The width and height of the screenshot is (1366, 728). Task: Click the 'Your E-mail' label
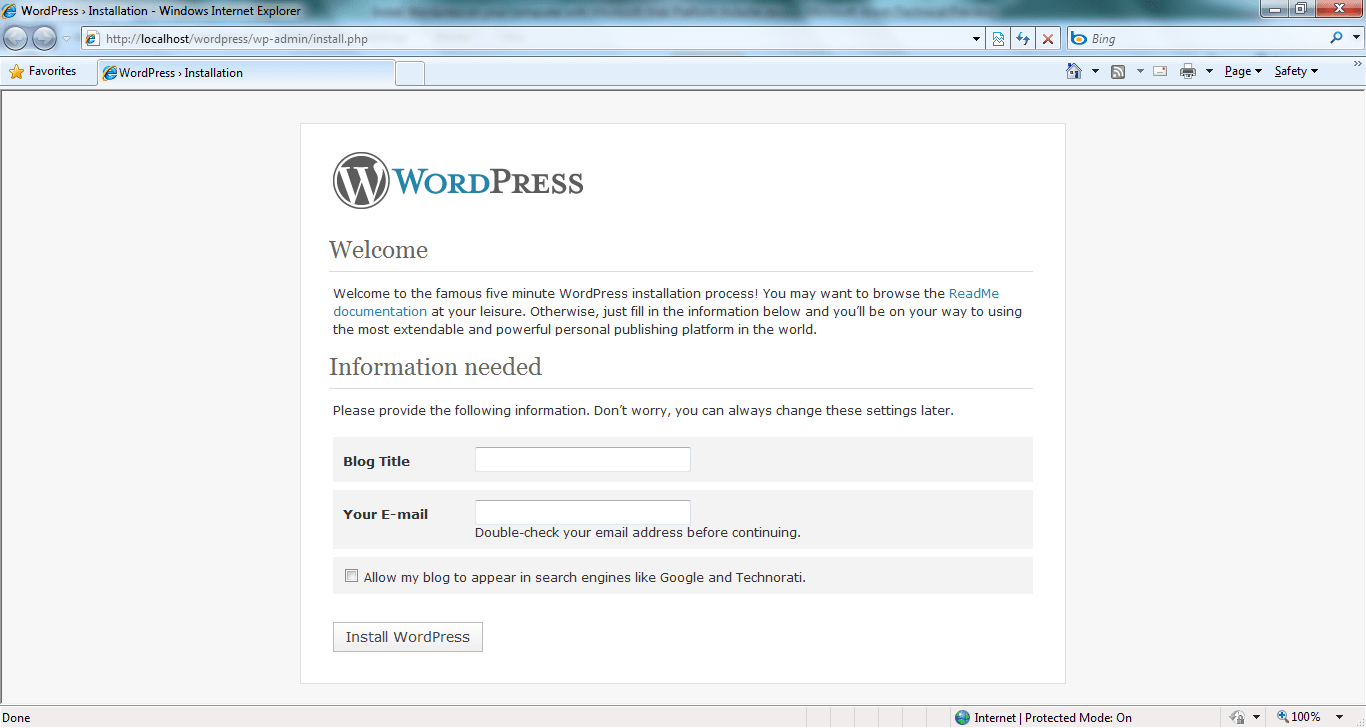coord(385,514)
